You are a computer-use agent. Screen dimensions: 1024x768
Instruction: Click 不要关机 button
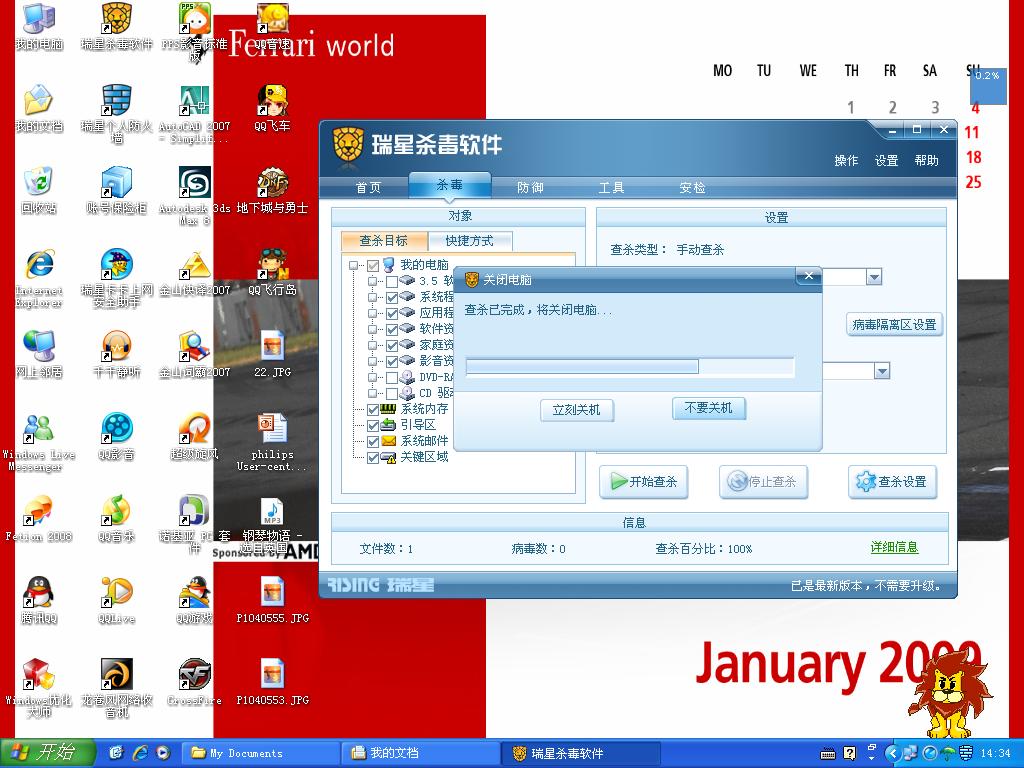[x=709, y=408]
